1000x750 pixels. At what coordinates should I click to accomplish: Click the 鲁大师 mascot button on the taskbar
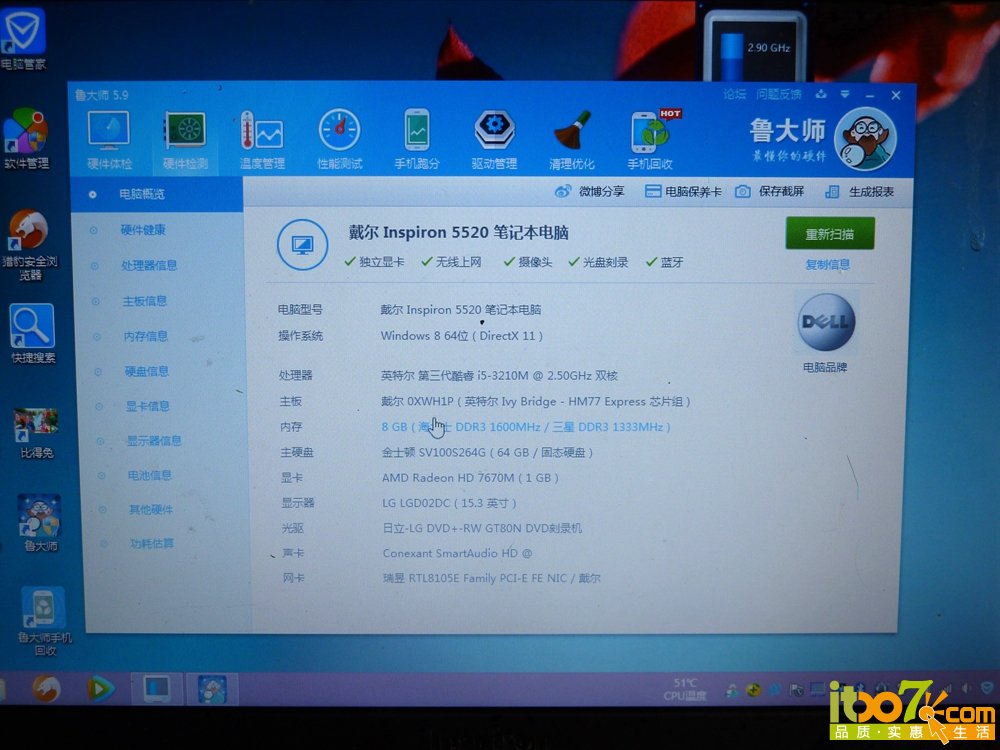(x=212, y=689)
